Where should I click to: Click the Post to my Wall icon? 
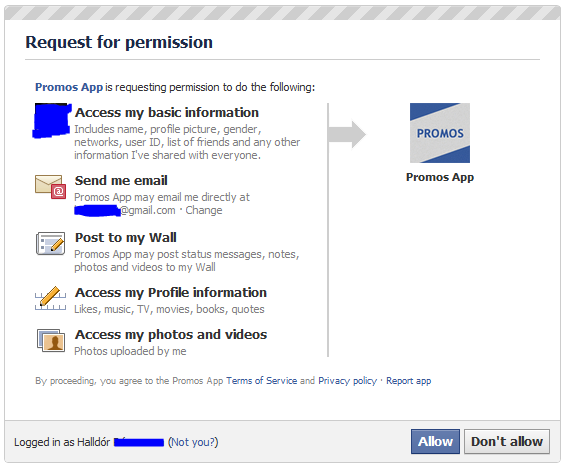tap(50, 244)
